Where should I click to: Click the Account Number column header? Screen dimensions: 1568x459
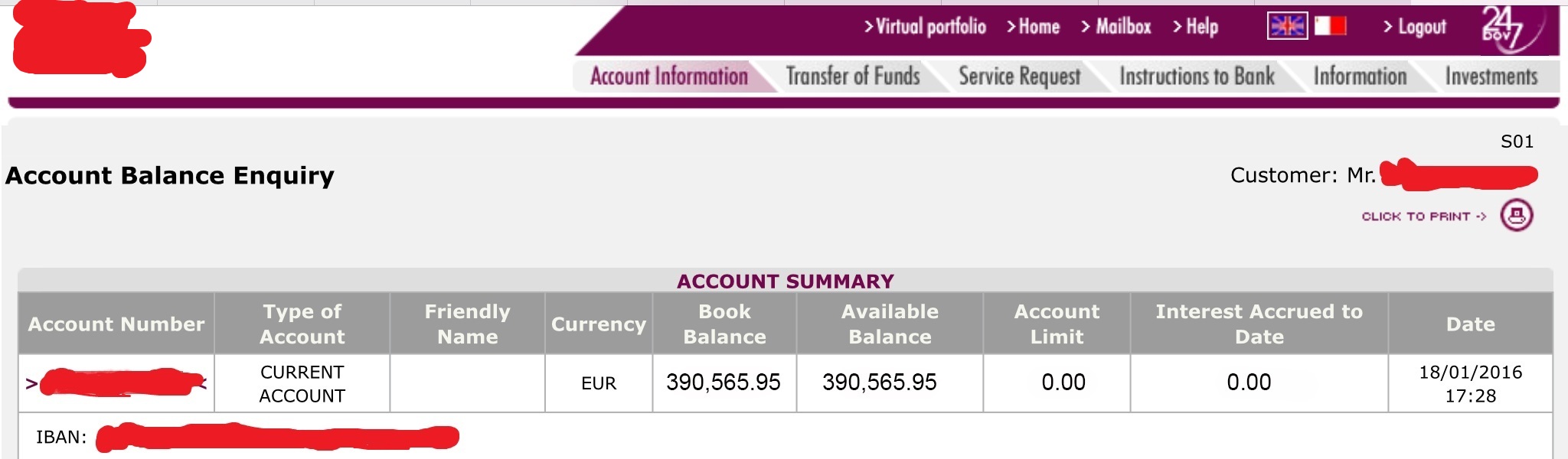(116, 324)
